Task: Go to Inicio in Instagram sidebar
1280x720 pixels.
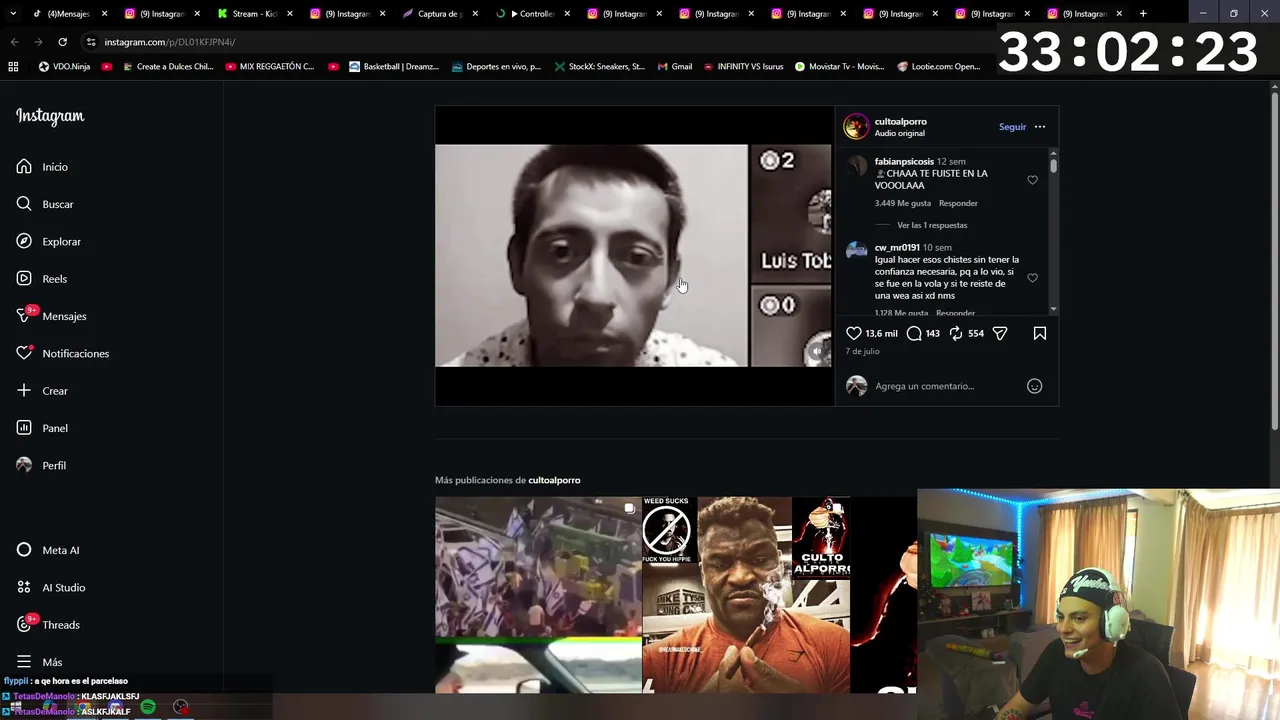Action: point(42,167)
